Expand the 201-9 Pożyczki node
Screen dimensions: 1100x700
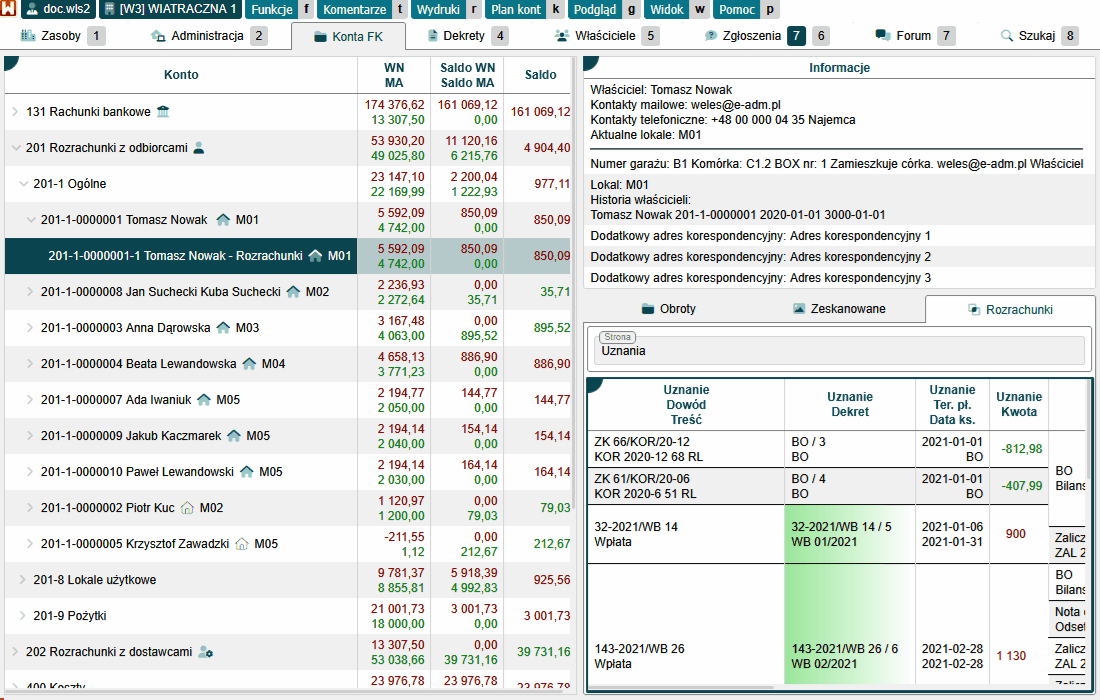coord(23,616)
